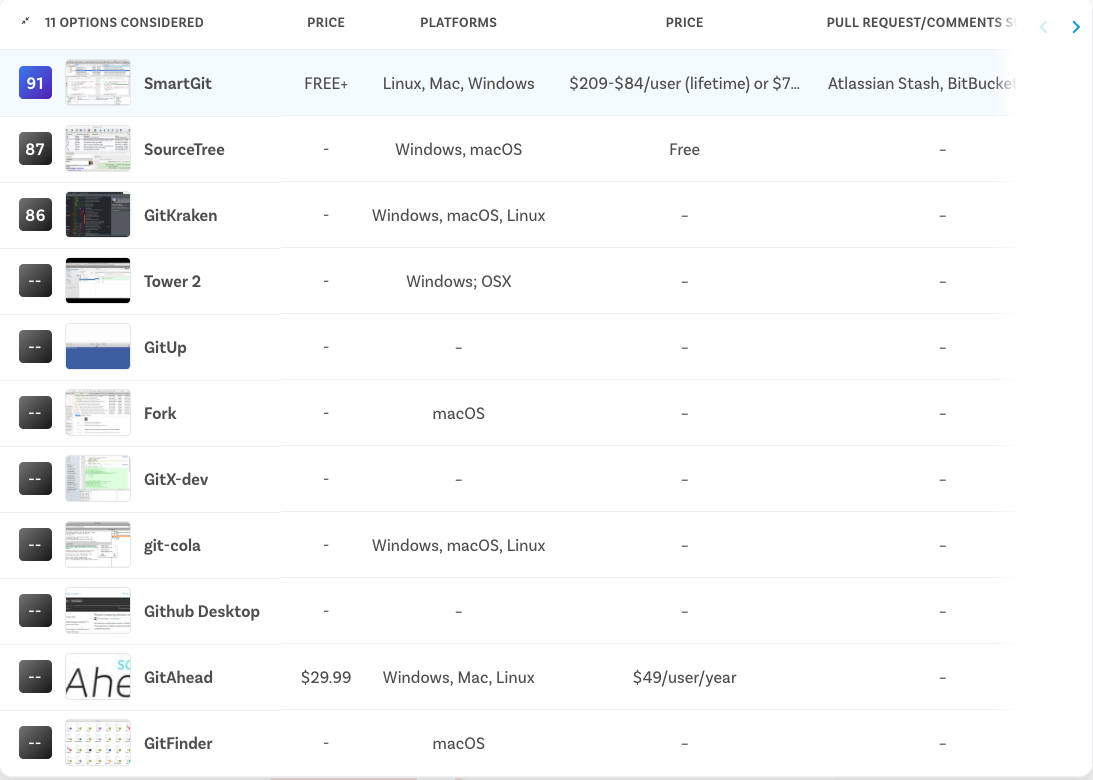Open the SmartGit option
The image size is (1093, 780).
click(x=178, y=84)
